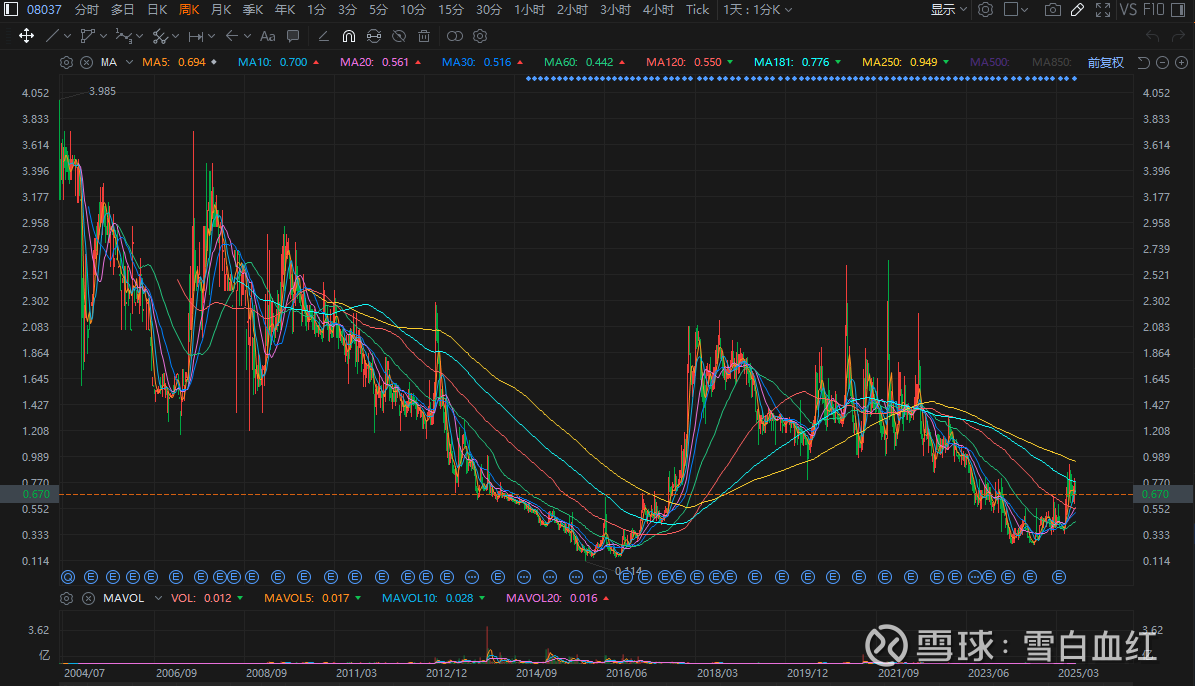
Task: Open the chart layout square dropdown
Action: point(1017,10)
